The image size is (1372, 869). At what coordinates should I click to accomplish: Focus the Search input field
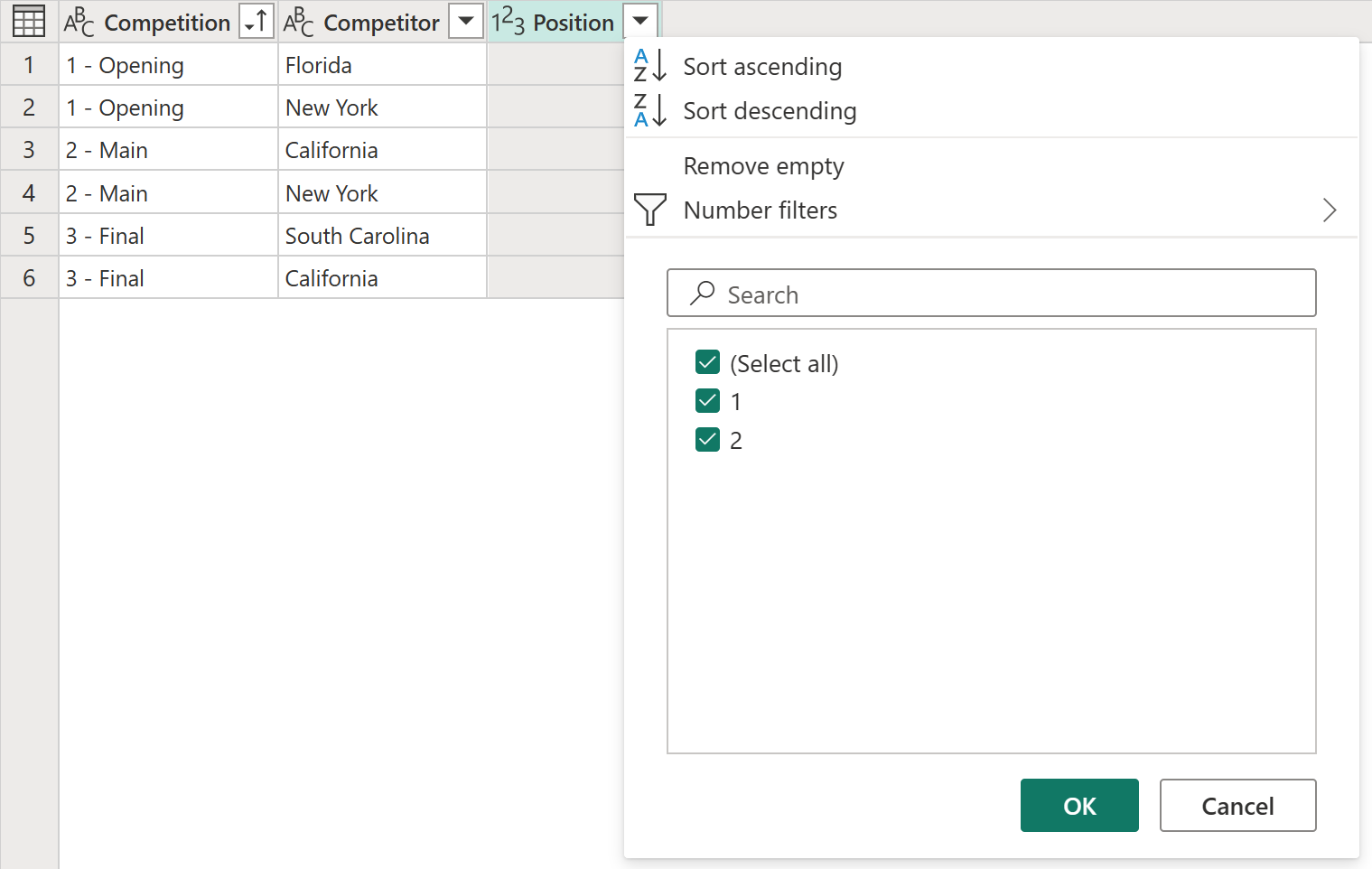(991, 293)
